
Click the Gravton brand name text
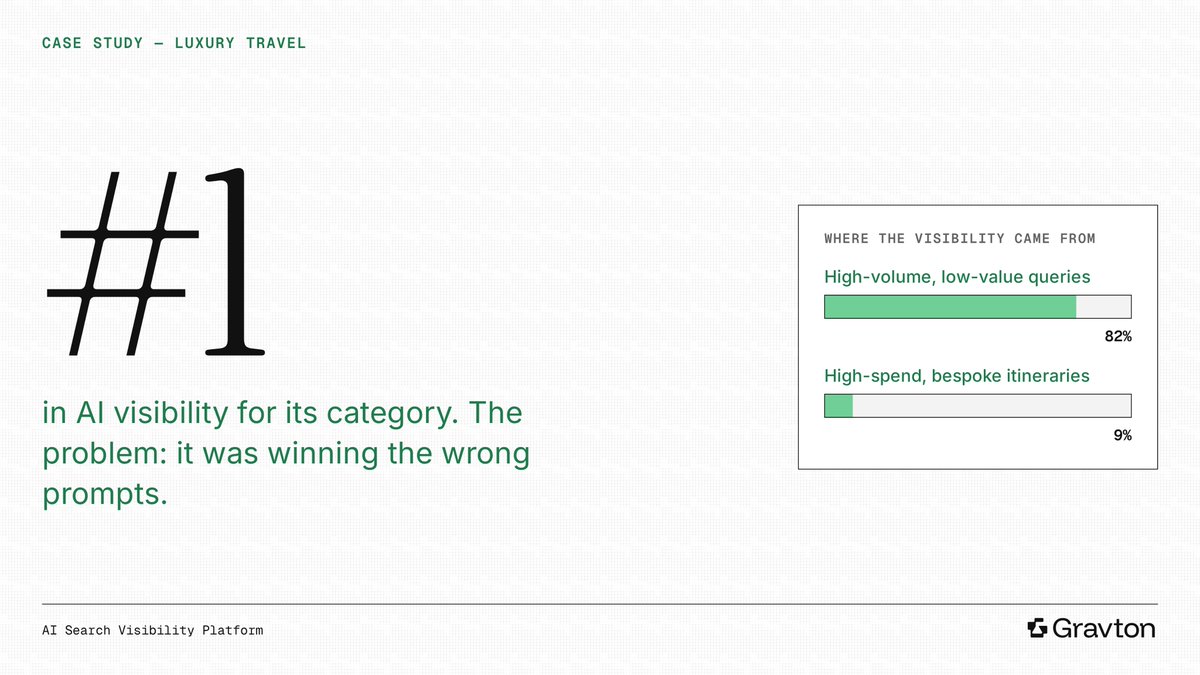[x=1105, y=629]
